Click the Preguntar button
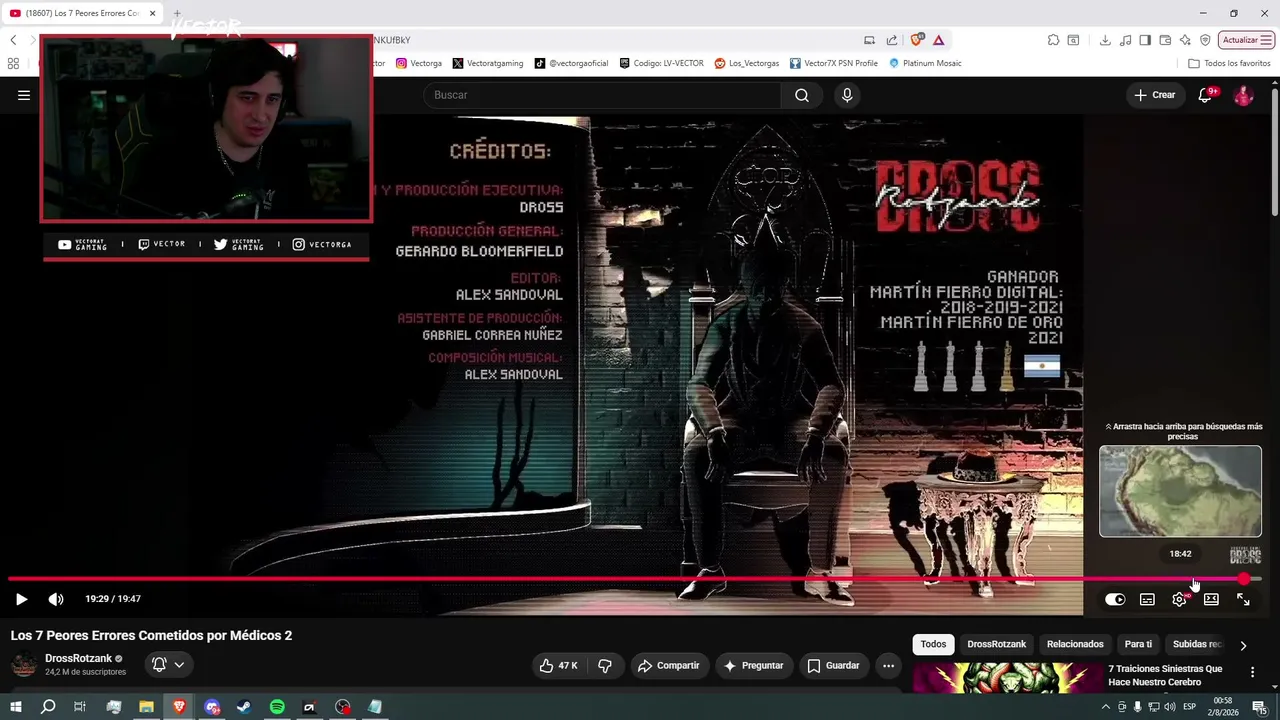 [754, 665]
